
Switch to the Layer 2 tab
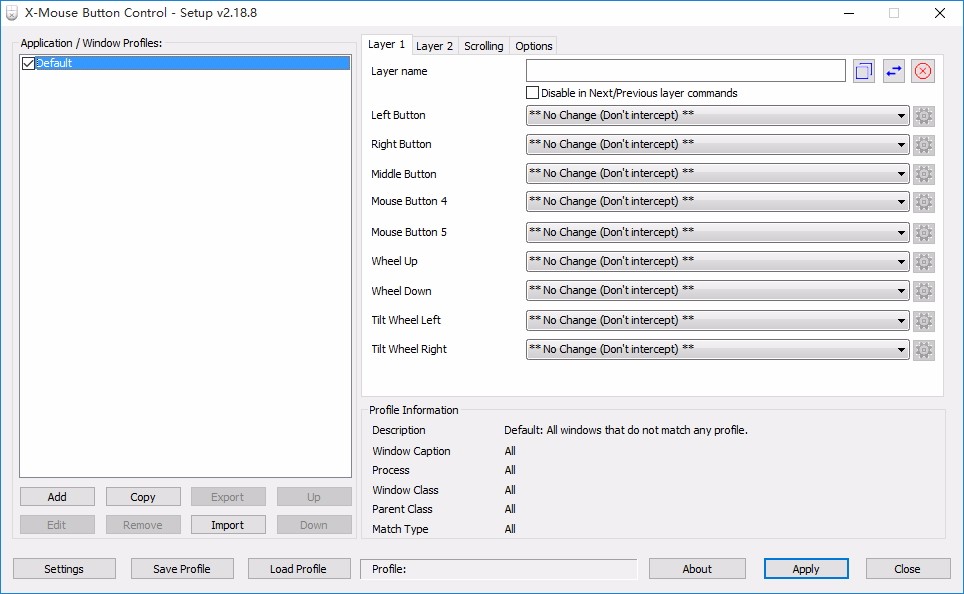pos(434,46)
